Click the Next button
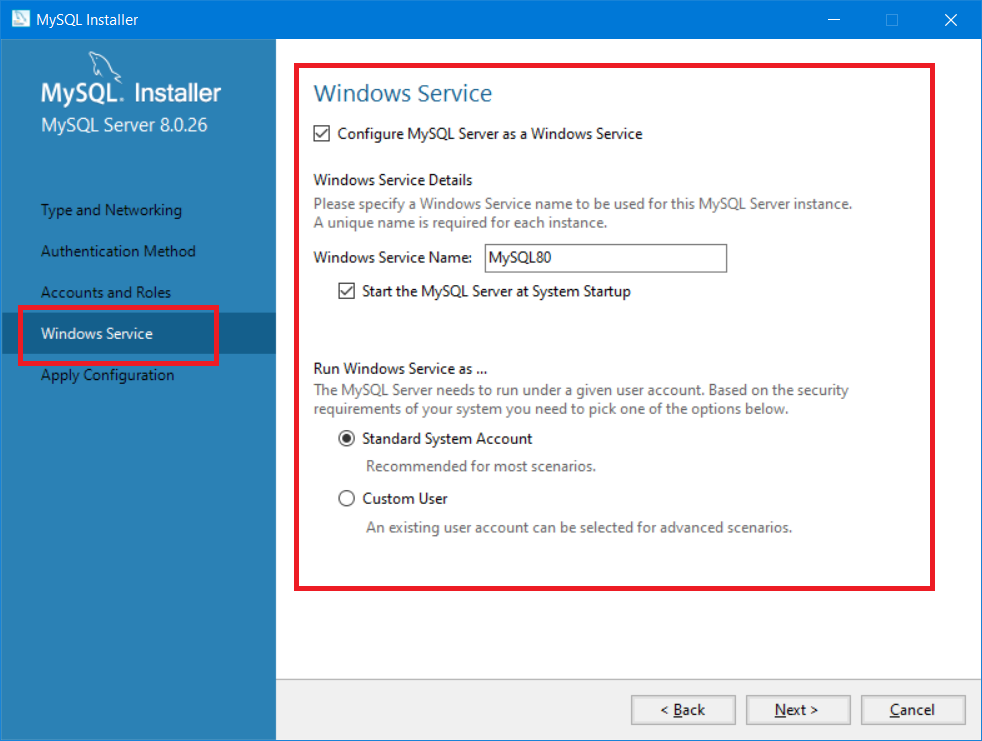The image size is (982, 741). (x=798, y=710)
